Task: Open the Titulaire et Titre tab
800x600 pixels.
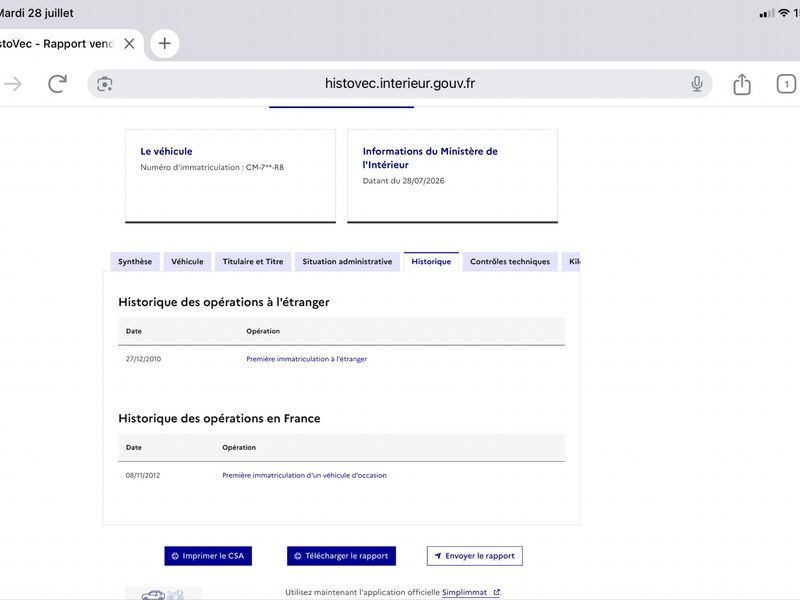Action: point(253,262)
